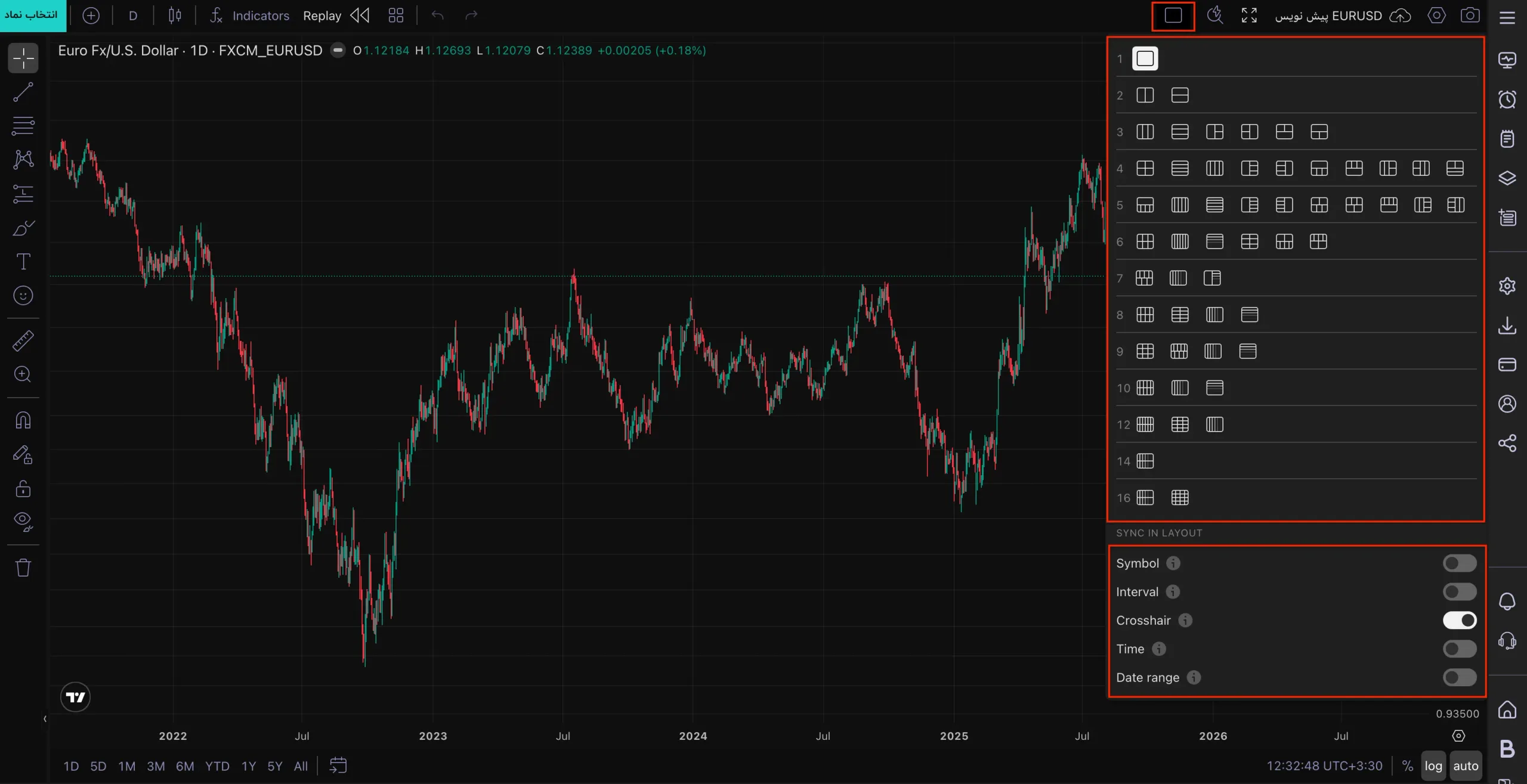The height and width of the screenshot is (784, 1527).
Task: Click the انتخاب نماد symbol button
Action: point(33,14)
